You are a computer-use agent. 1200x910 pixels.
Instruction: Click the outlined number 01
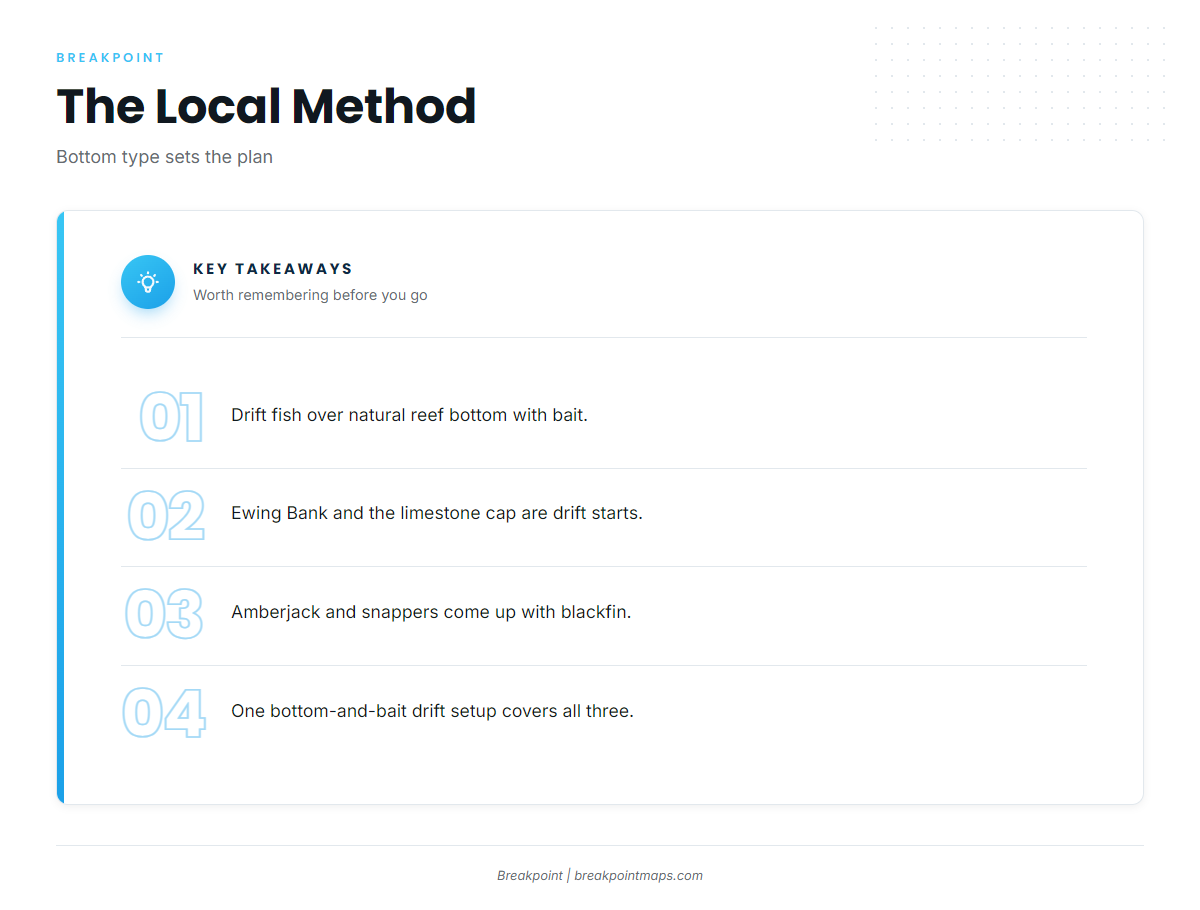pyautogui.click(x=171, y=417)
